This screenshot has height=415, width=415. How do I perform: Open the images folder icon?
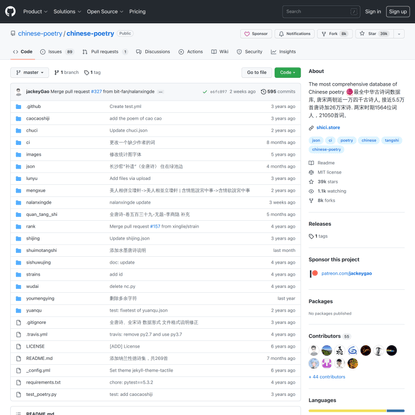click(x=19, y=155)
